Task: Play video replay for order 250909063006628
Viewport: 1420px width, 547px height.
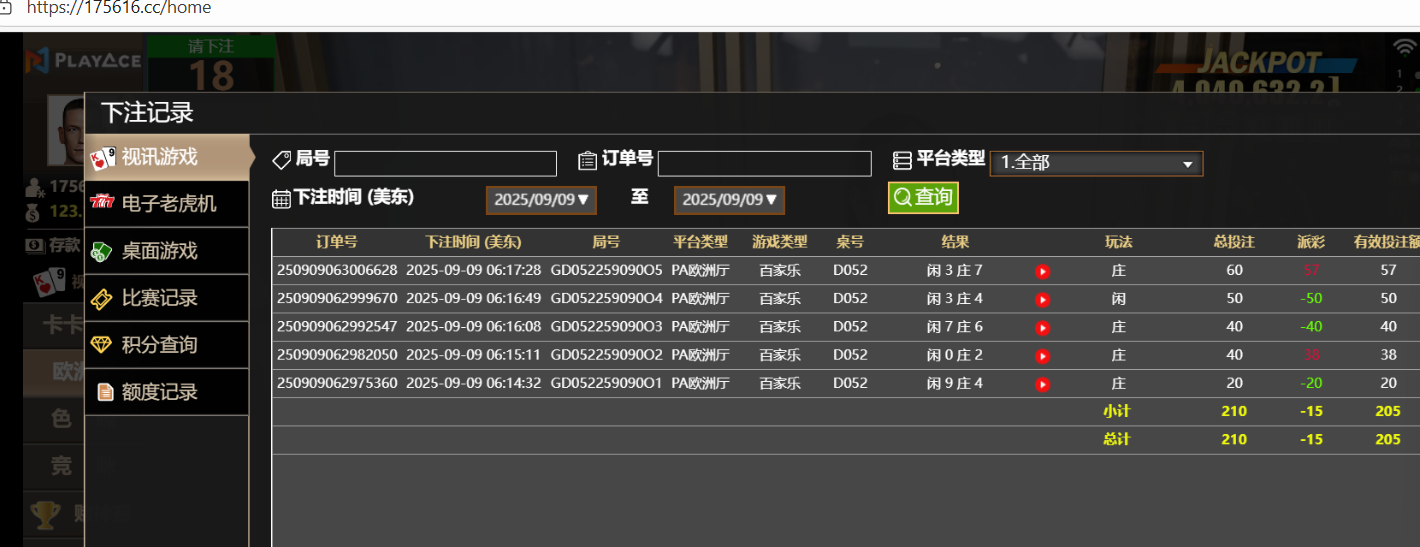Action: click(x=1042, y=271)
